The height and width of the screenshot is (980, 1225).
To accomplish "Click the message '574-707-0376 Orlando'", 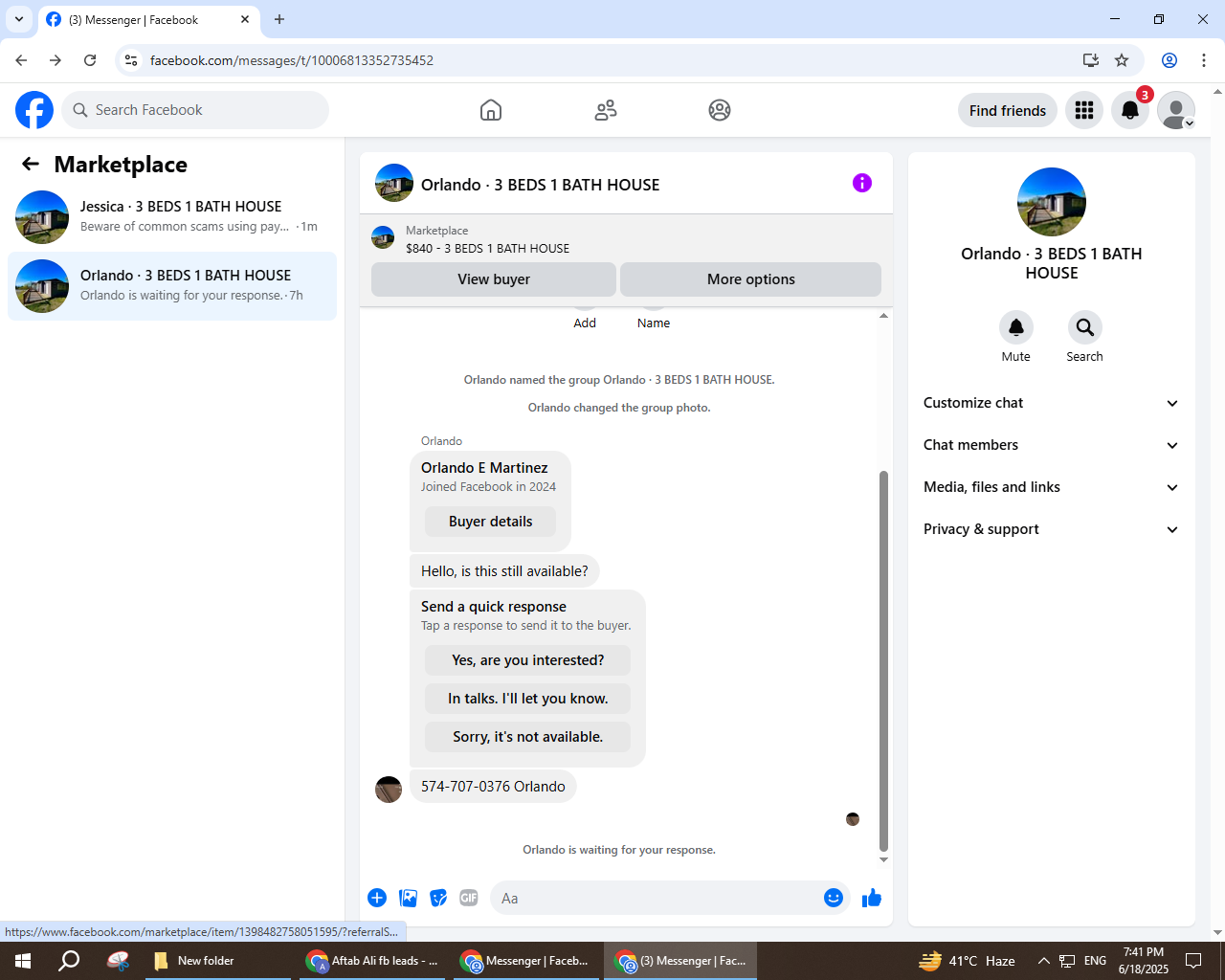I will [x=493, y=787].
